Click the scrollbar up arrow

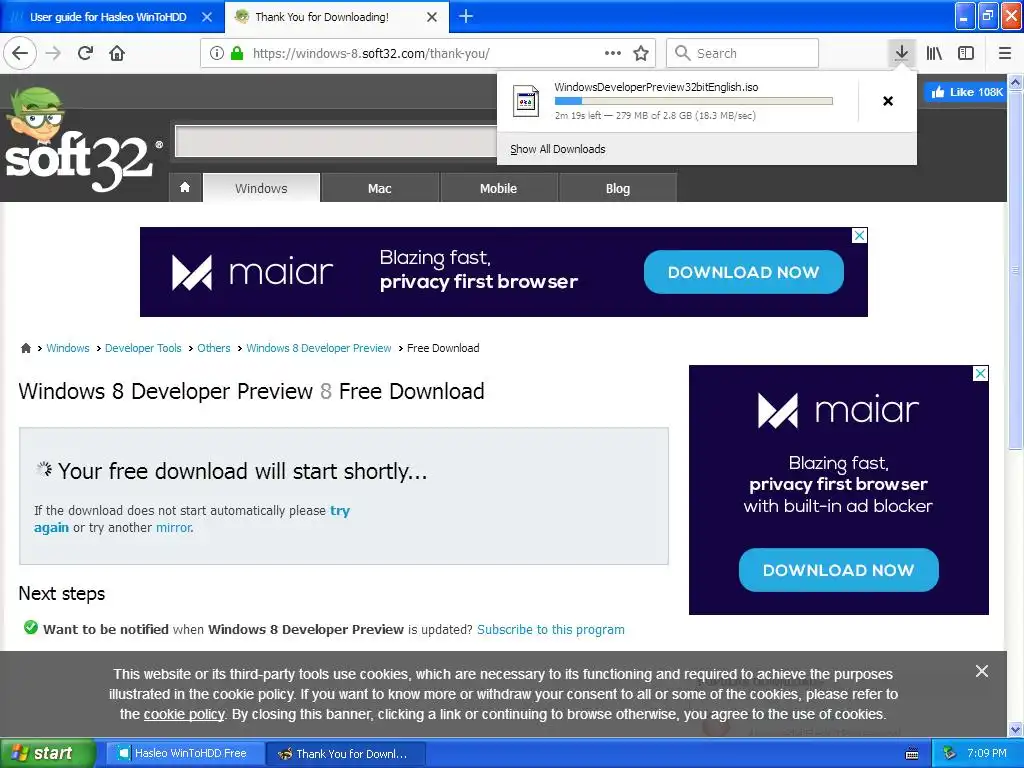coord(1015,82)
